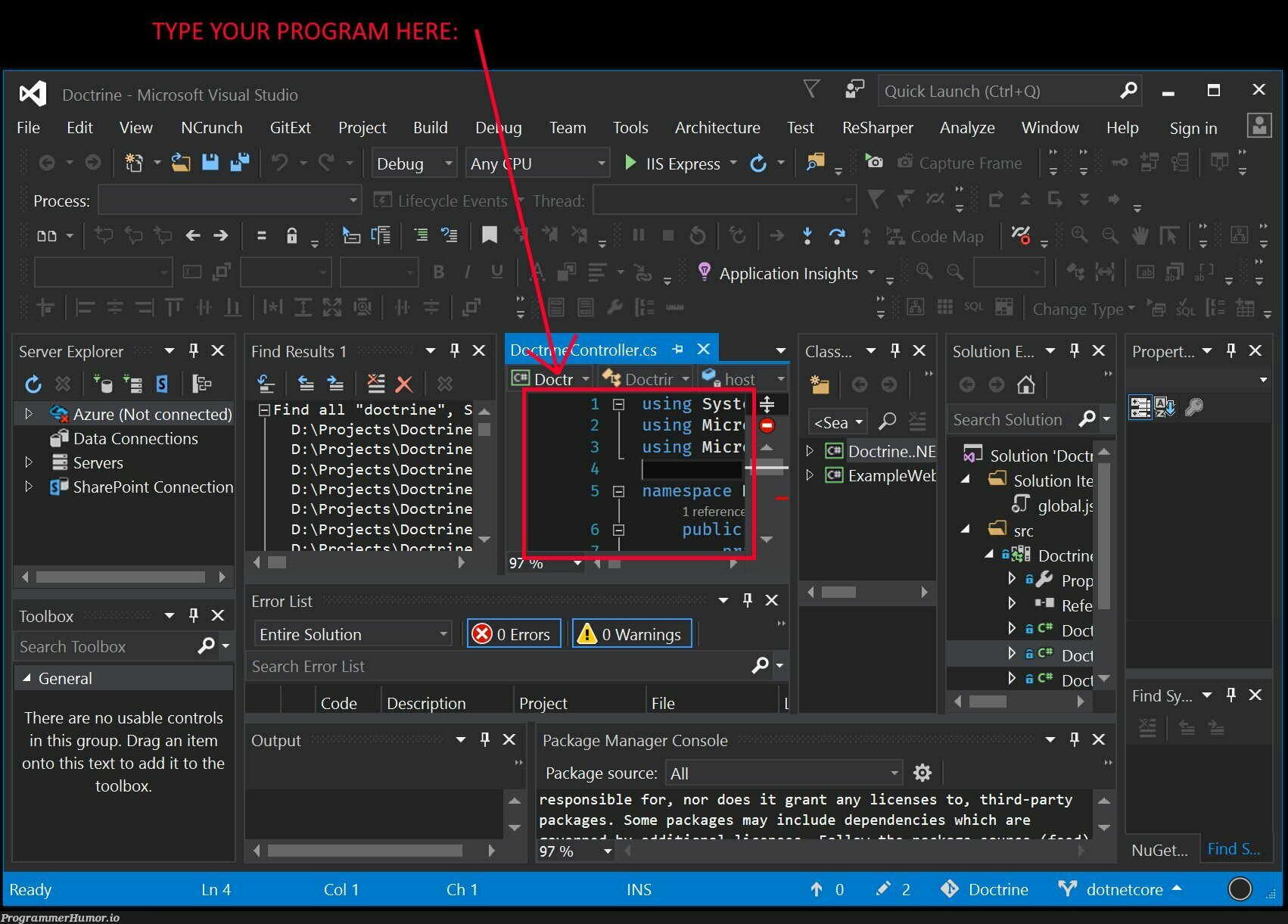The width and height of the screenshot is (1288, 924).
Task: Click the Sign in link
Action: 1193,128
